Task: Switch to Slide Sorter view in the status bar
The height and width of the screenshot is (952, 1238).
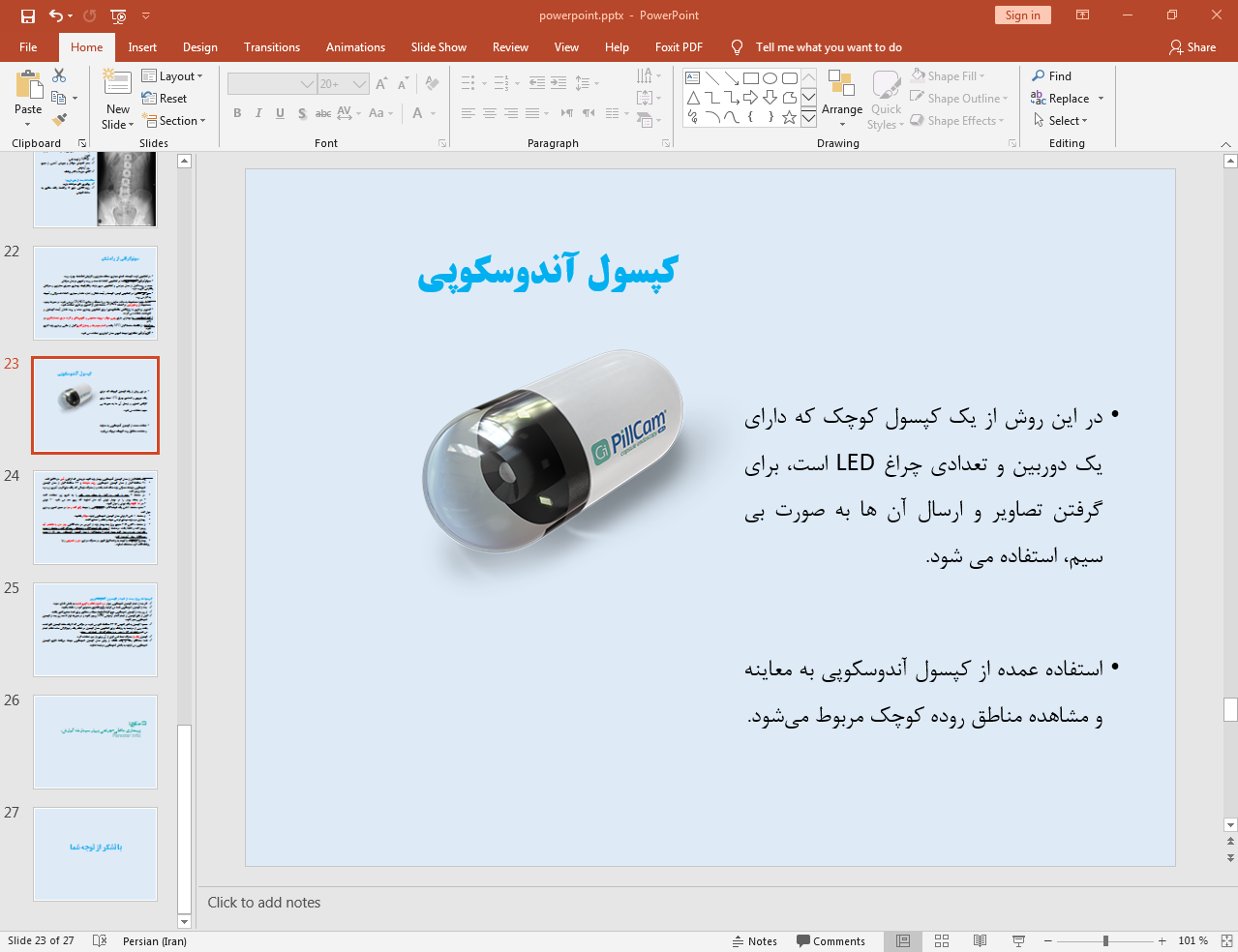Action: point(942,941)
